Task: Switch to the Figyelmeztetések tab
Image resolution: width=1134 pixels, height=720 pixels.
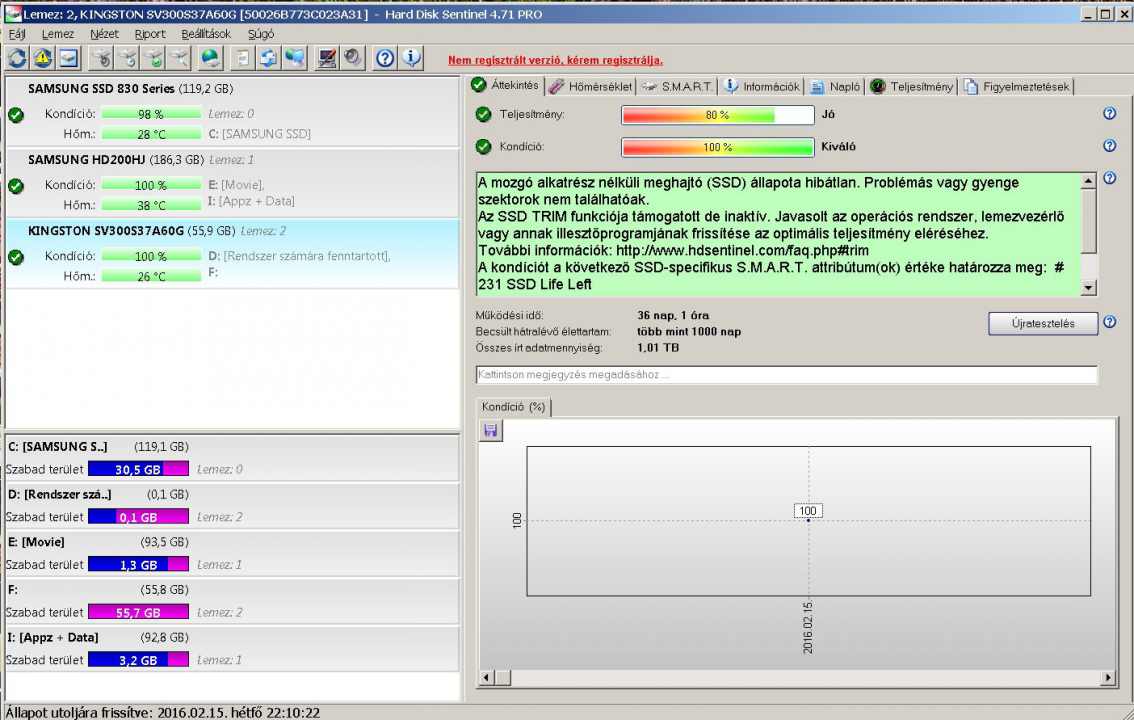Action: (1016, 87)
